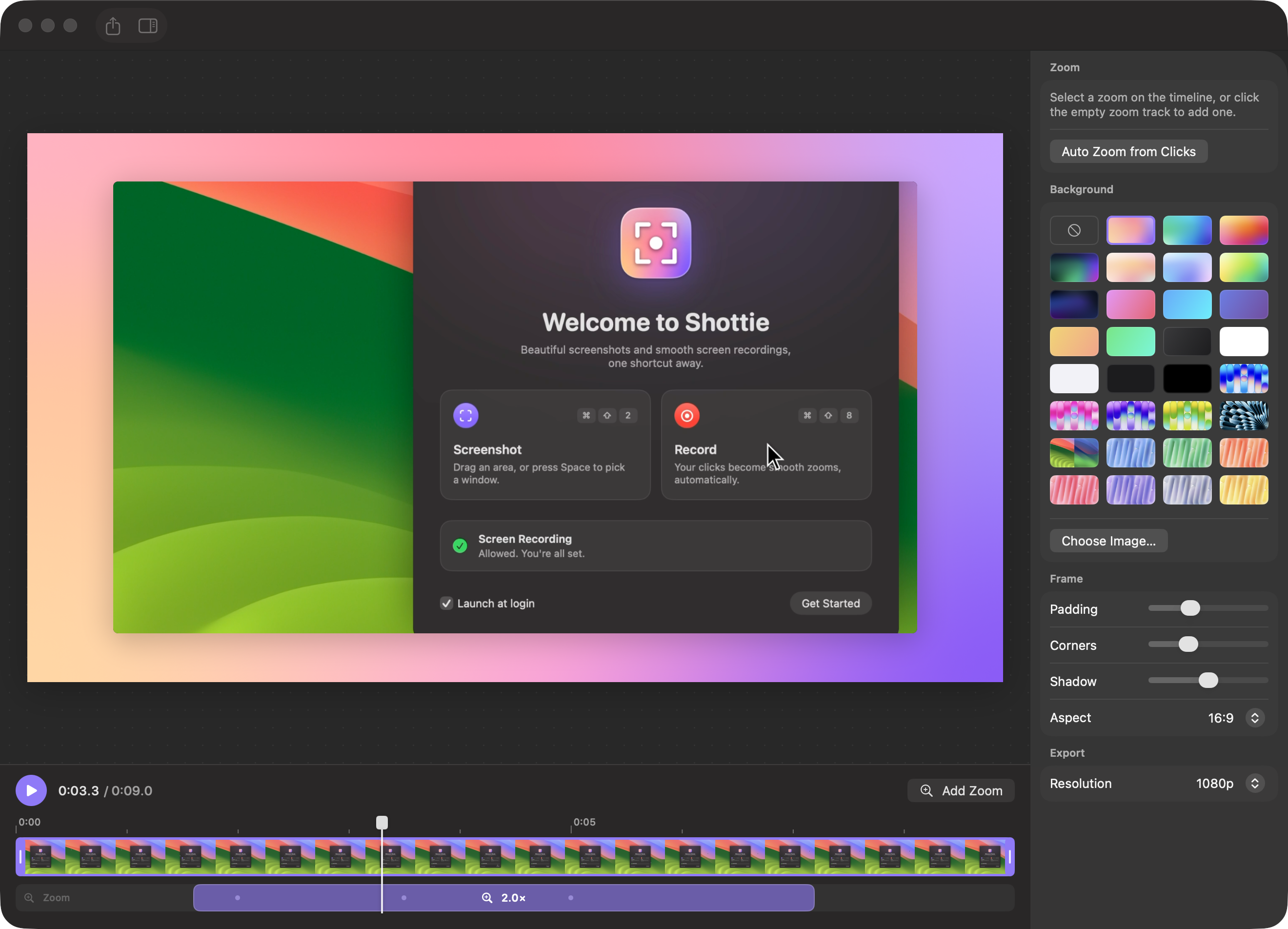Click the Padding slider knob
Screen dimensions: 1288x929
click(x=1190, y=608)
